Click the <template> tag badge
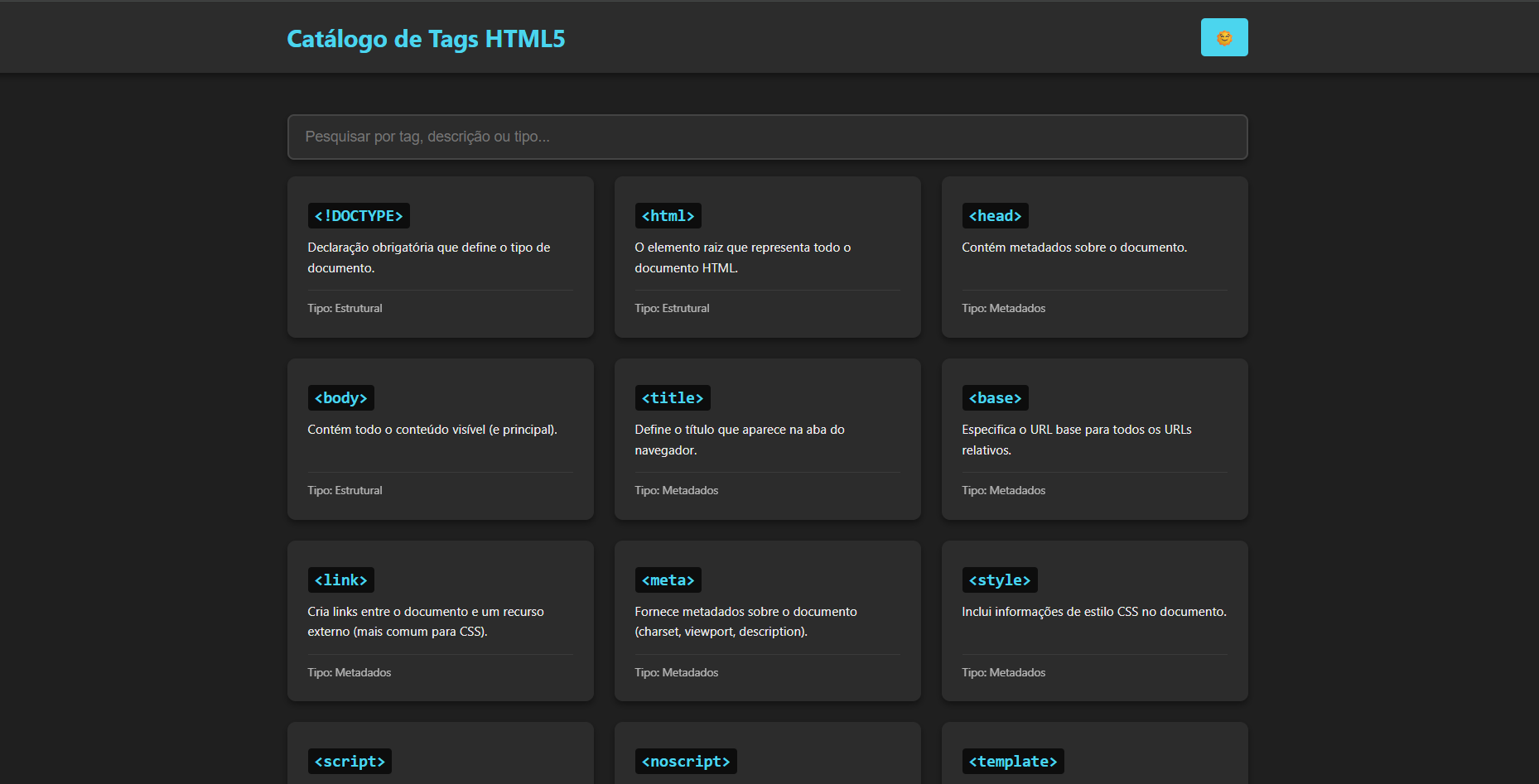This screenshot has width=1539, height=784. (1012, 761)
